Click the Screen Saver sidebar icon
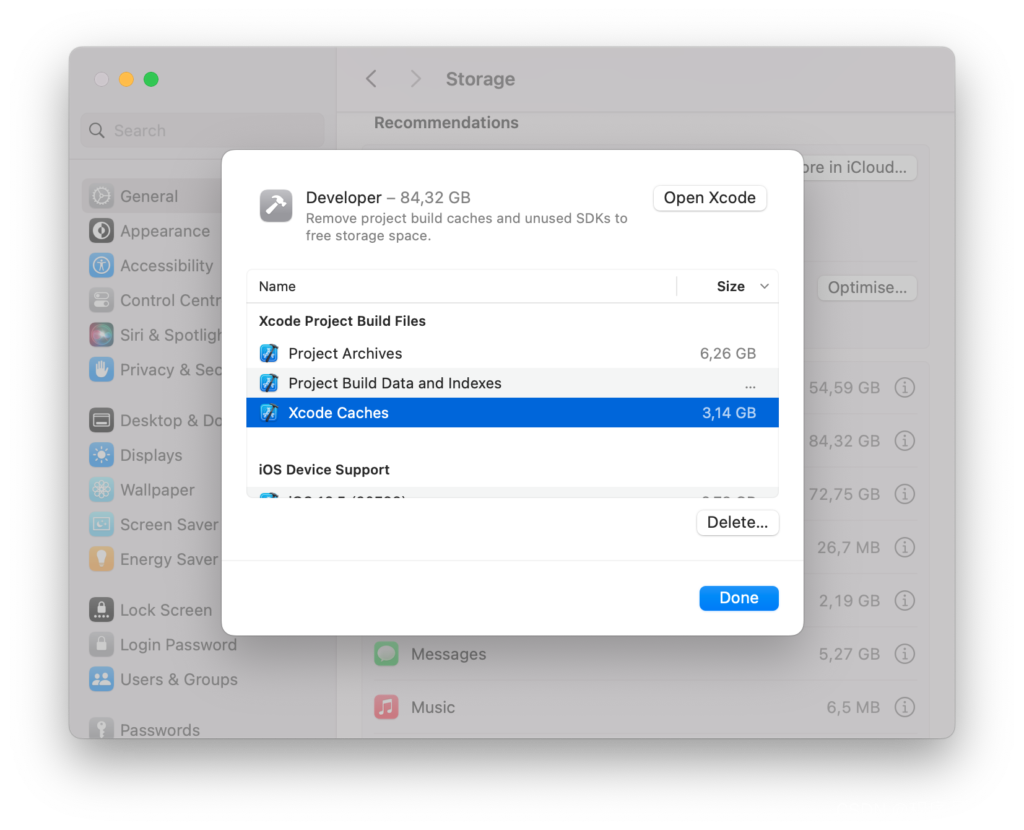Screen dimensions: 1024x830 pyautogui.click(x=101, y=524)
